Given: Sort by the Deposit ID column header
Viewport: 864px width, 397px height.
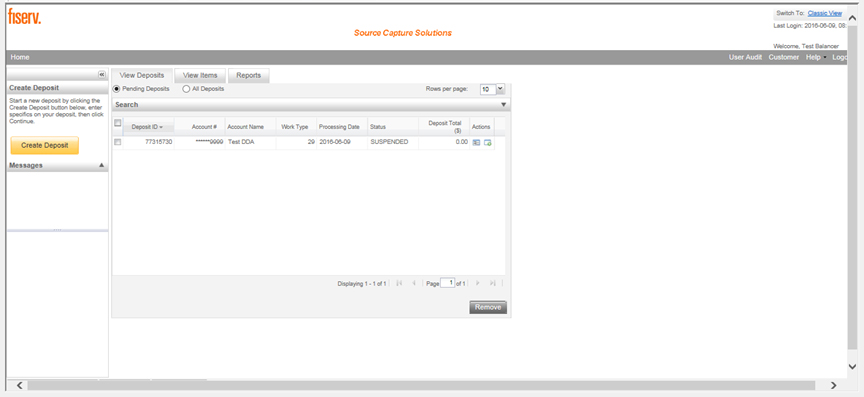Looking at the screenshot, I should tap(149, 127).
